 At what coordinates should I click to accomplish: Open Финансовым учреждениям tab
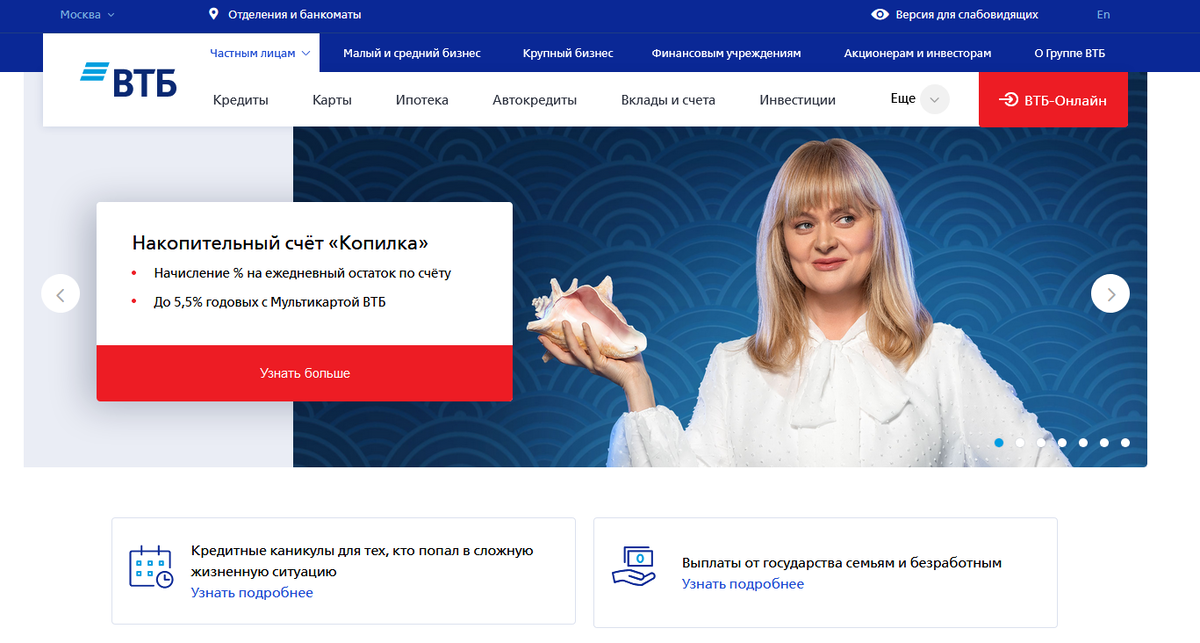[726, 53]
